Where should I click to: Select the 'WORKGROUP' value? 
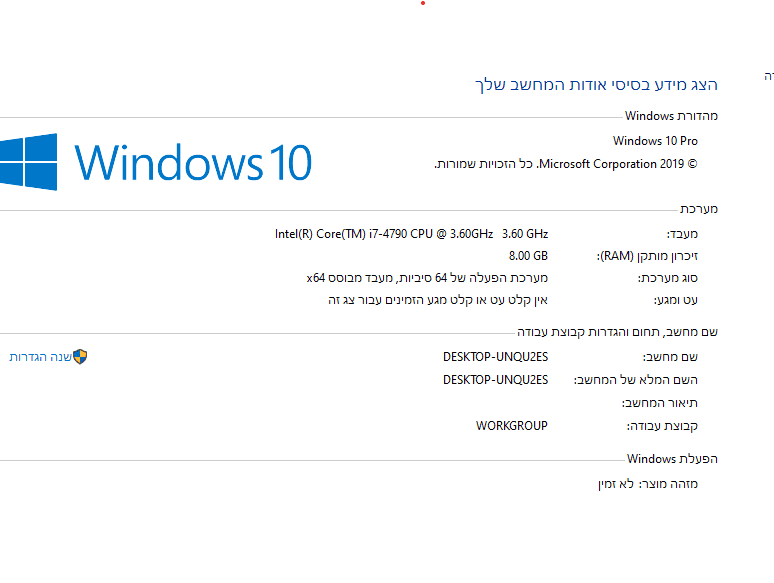[x=511, y=426]
